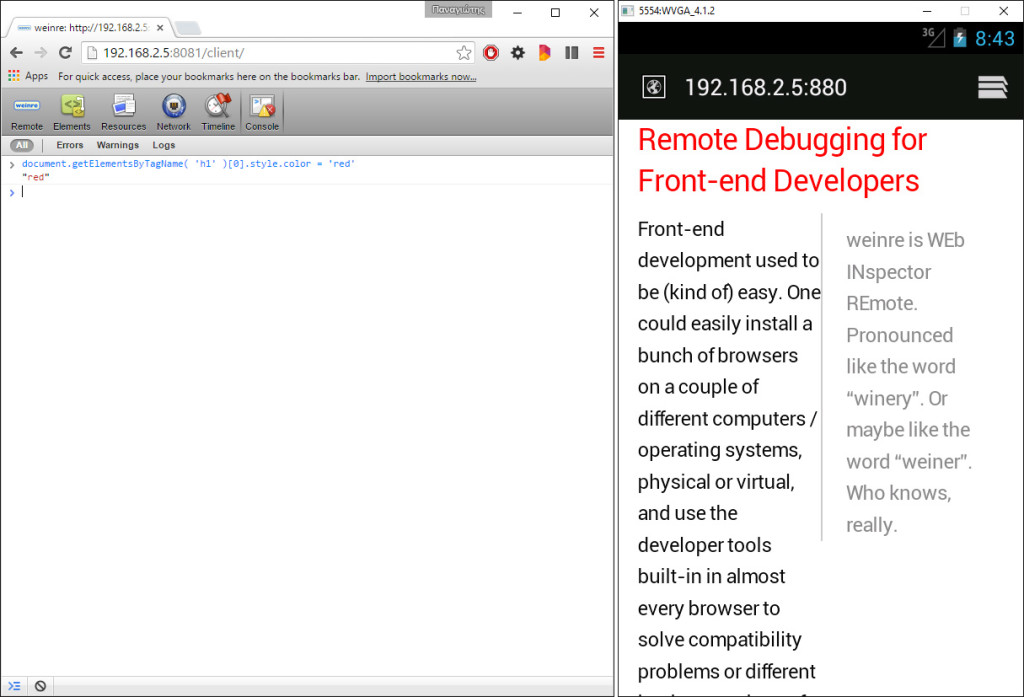Reload the weinre client page
Image resolution: width=1024 pixels, height=697 pixels.
point(65,53)
